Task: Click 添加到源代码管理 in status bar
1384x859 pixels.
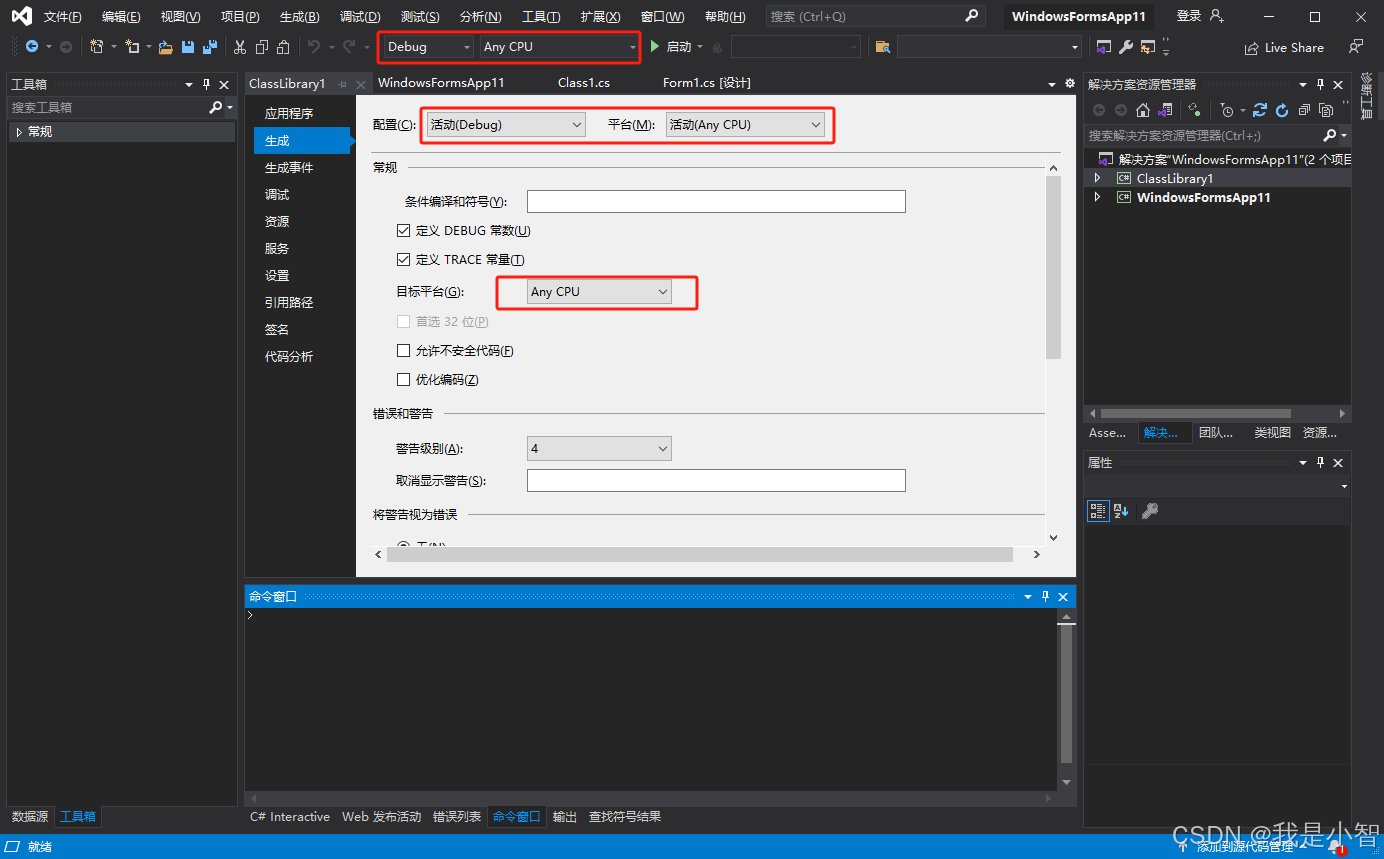Action: (1244, 846)
